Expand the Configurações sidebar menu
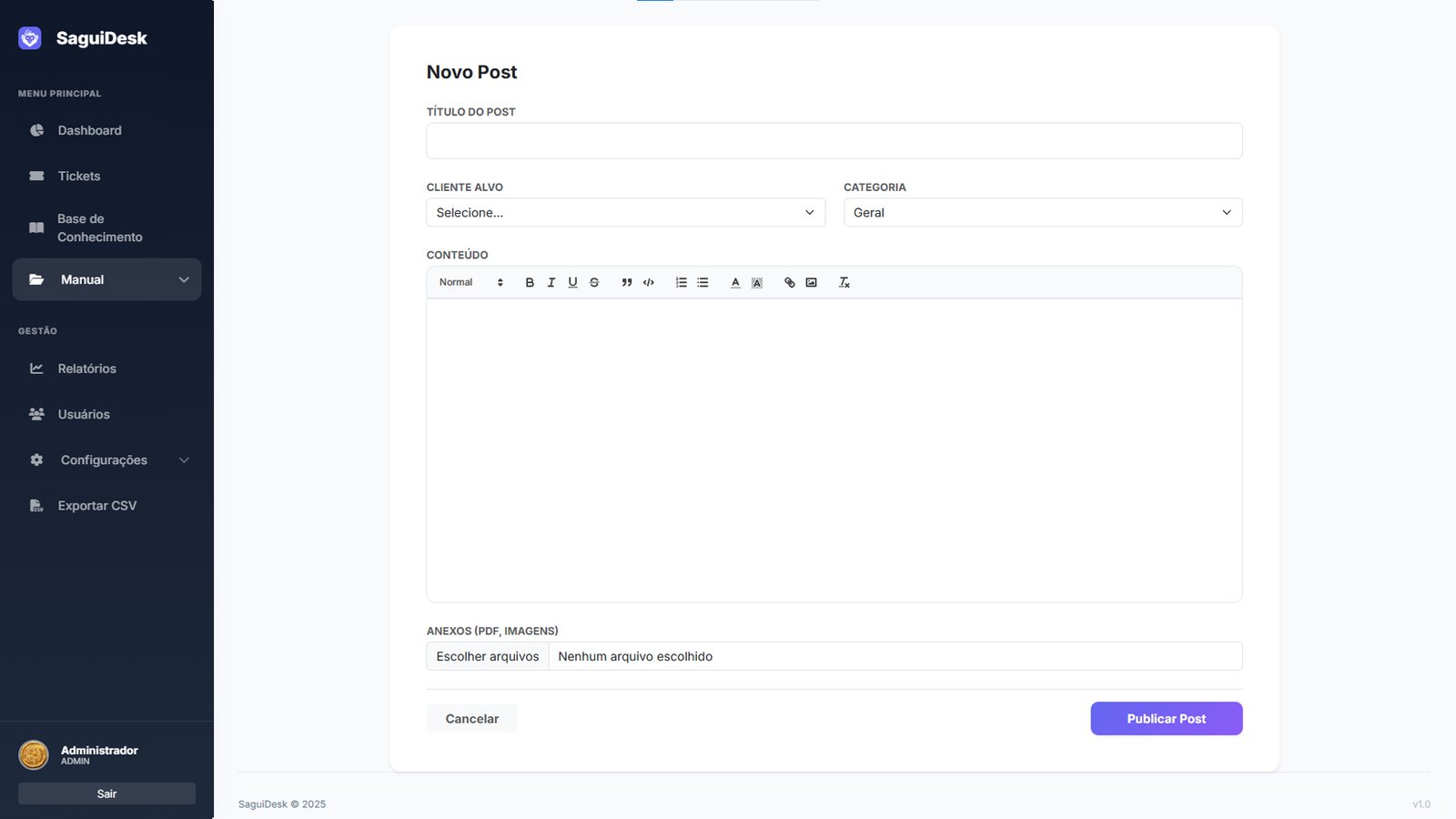 [106, 460]
